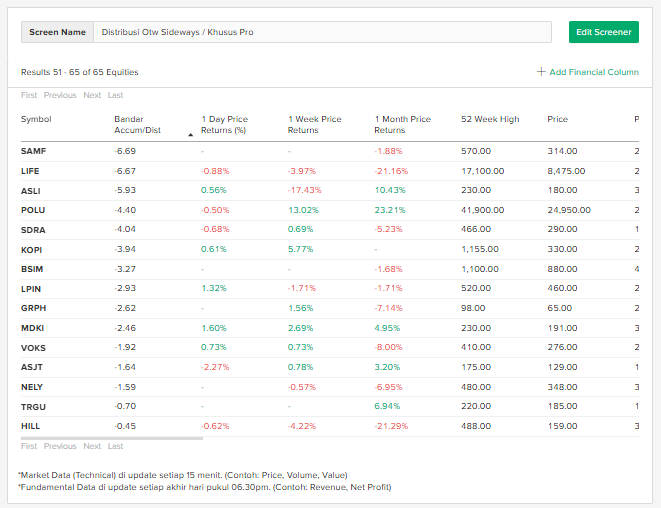
Task: Go to First page above table
Action: (29, 95)
